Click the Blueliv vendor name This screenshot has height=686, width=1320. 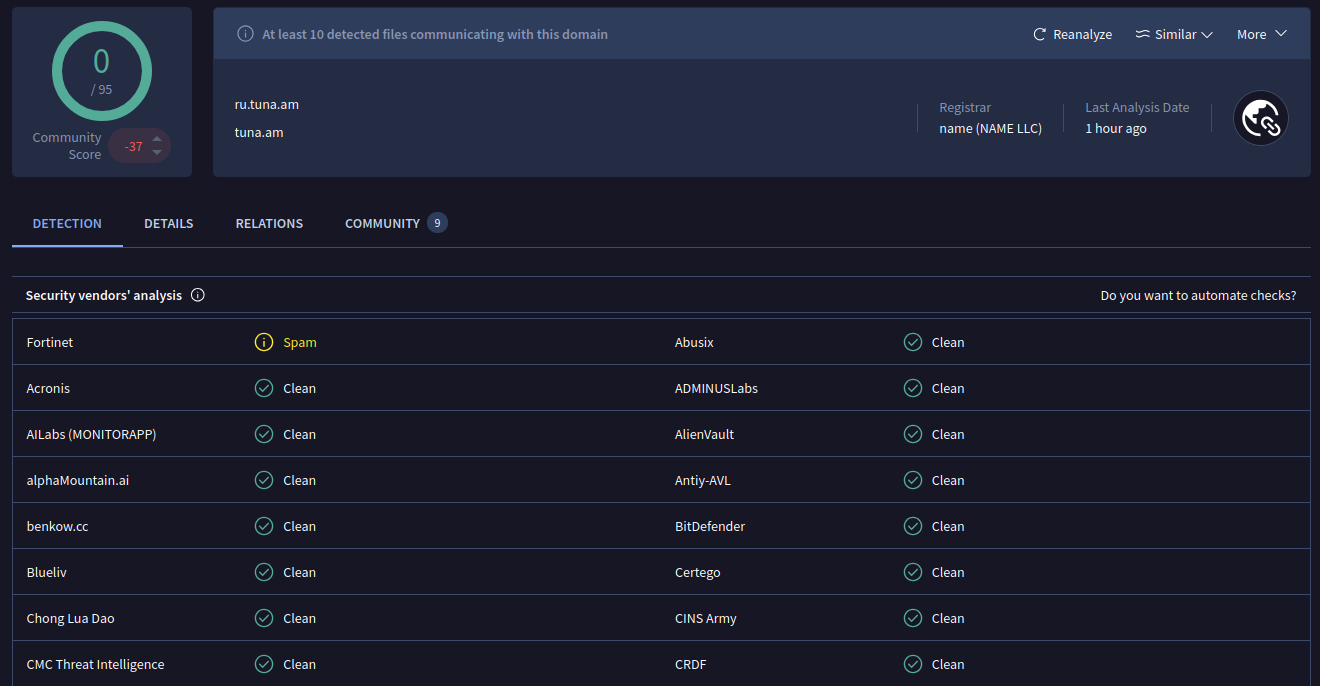pos(47,572)
